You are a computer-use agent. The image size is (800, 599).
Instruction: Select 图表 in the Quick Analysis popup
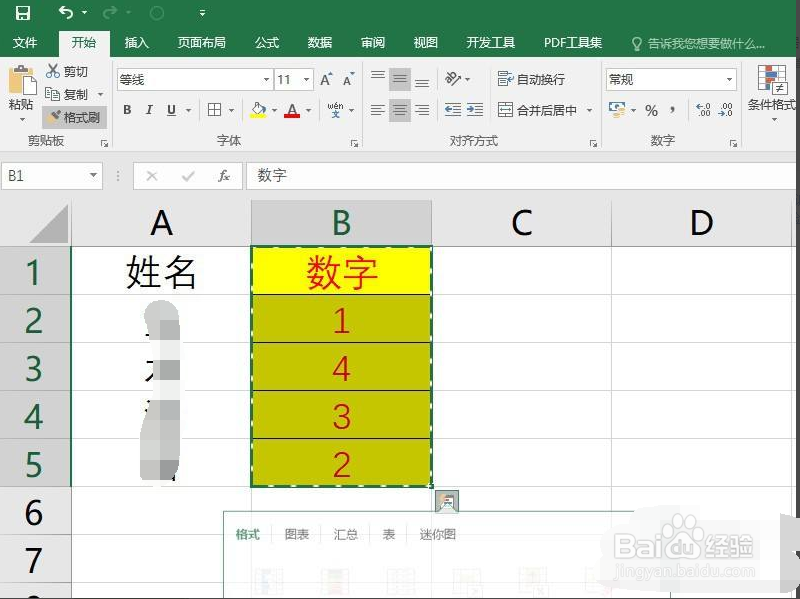(296, 534)
